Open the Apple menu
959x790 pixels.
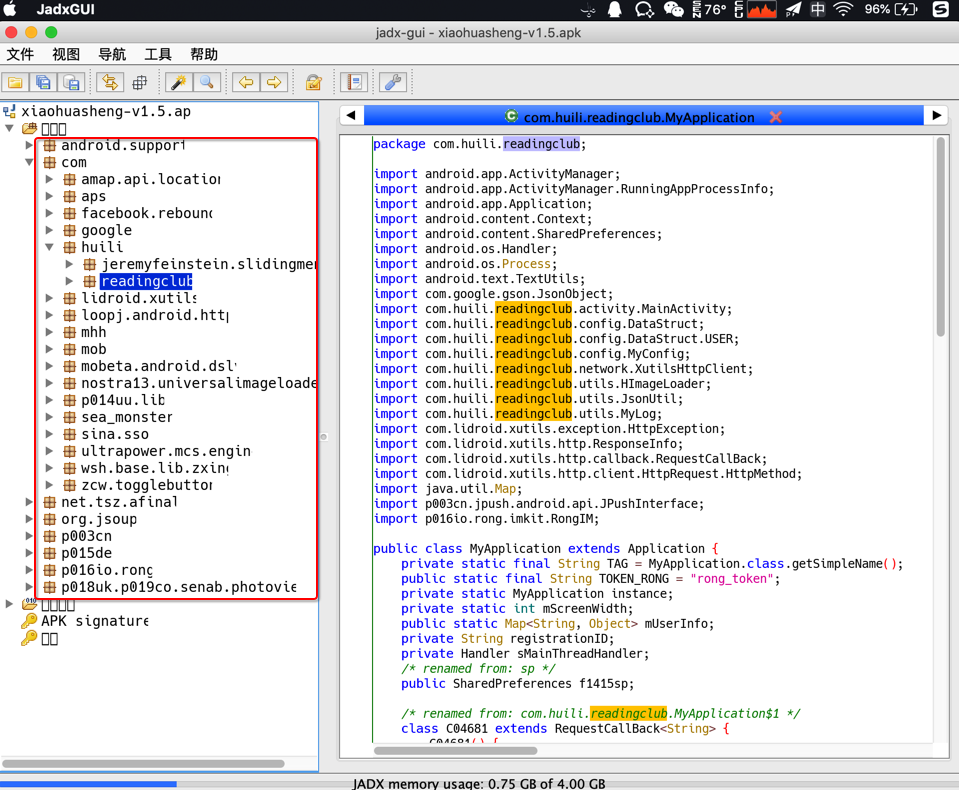pos(10,9)
